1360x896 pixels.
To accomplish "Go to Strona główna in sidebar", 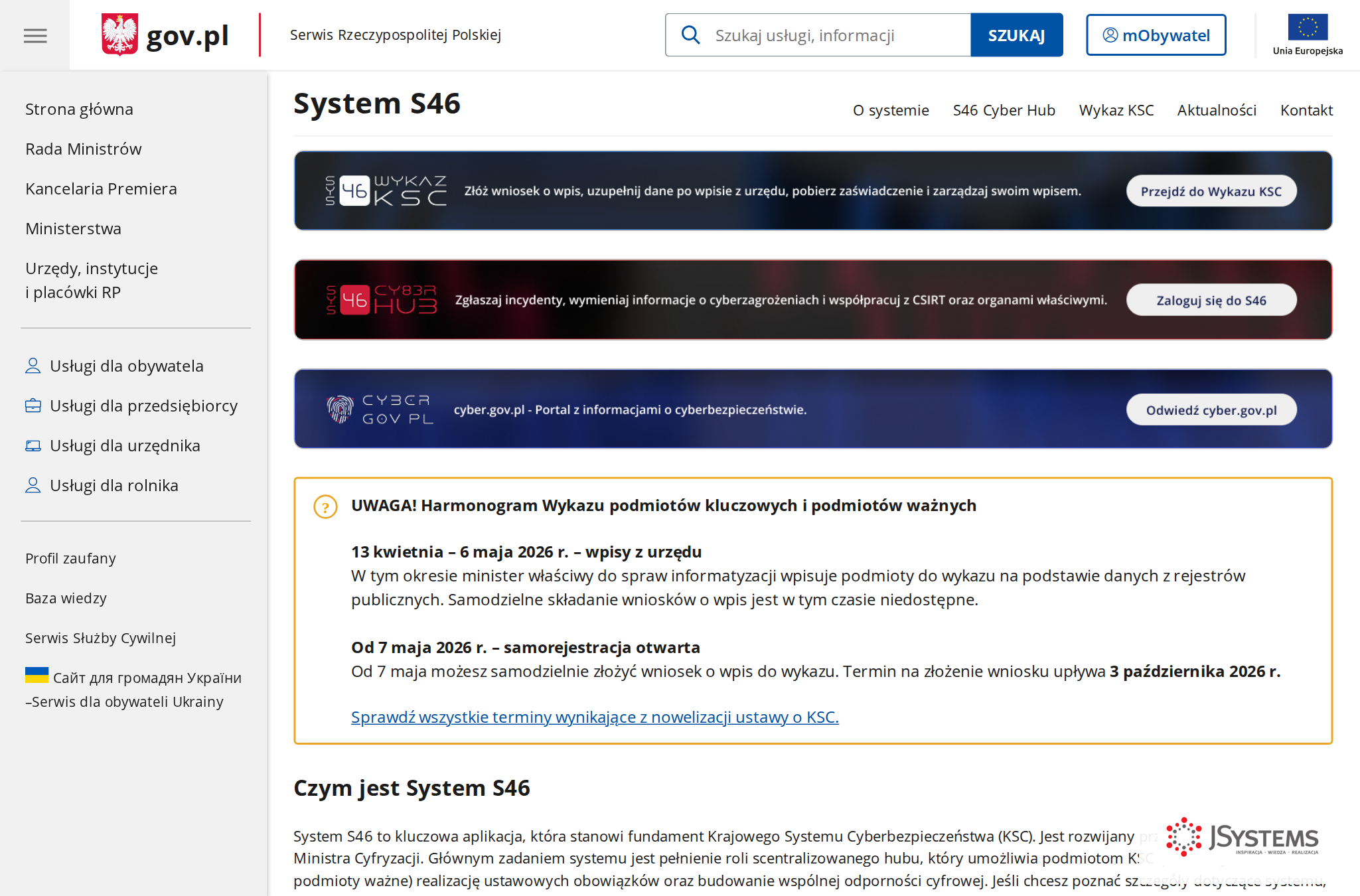I will click(x=79, y=109).
